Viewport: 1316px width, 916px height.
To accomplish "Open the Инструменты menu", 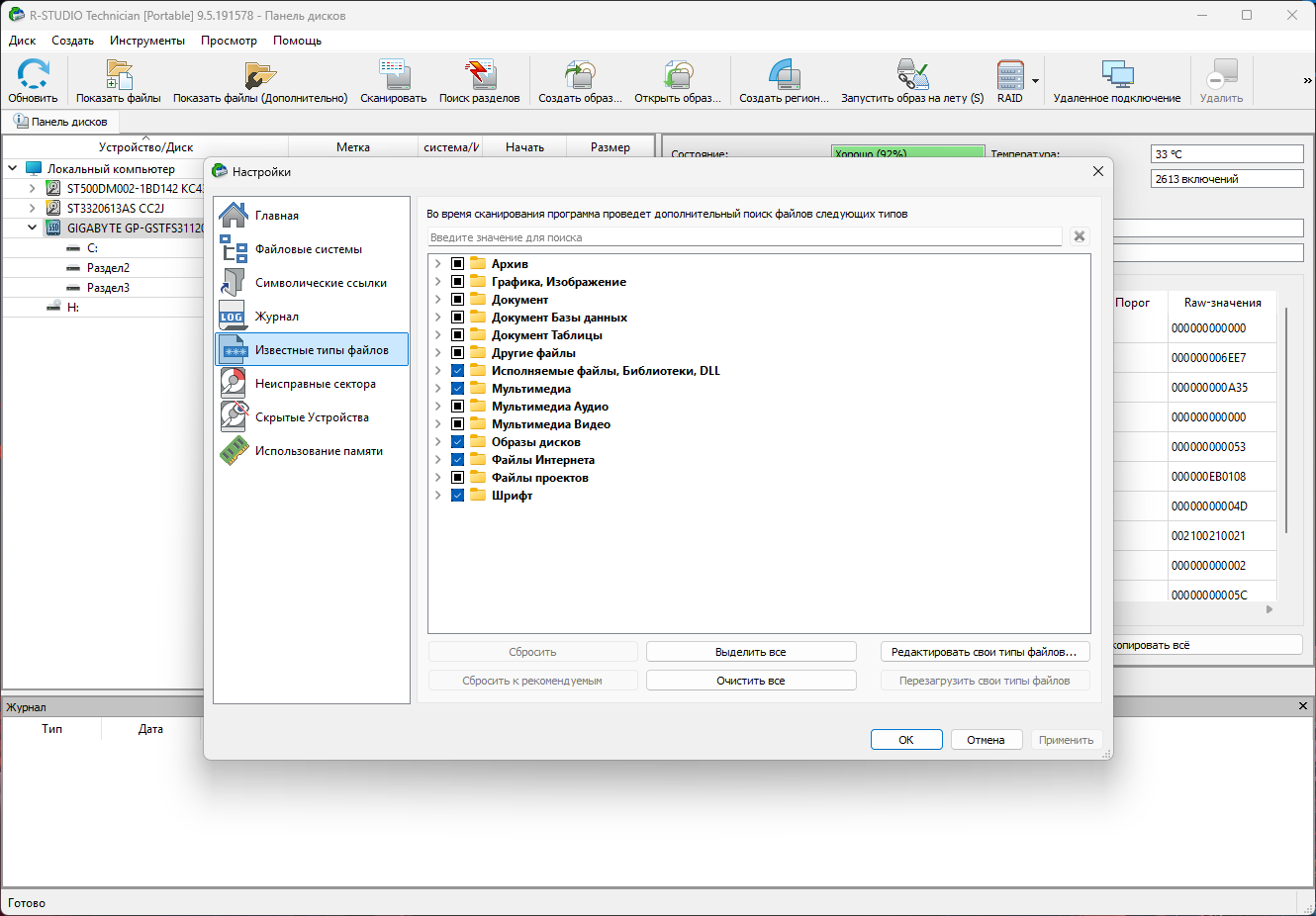I will (147, 41).
